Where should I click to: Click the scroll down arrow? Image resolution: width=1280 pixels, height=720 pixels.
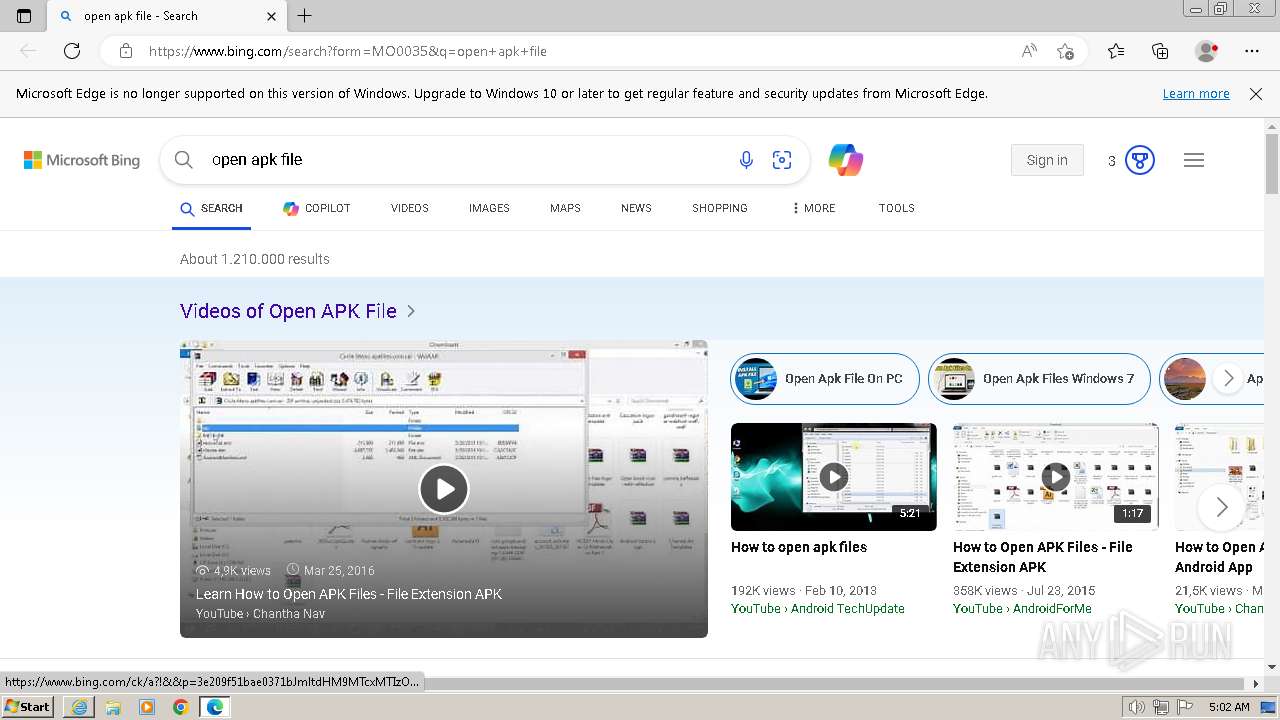point(1272,667)
